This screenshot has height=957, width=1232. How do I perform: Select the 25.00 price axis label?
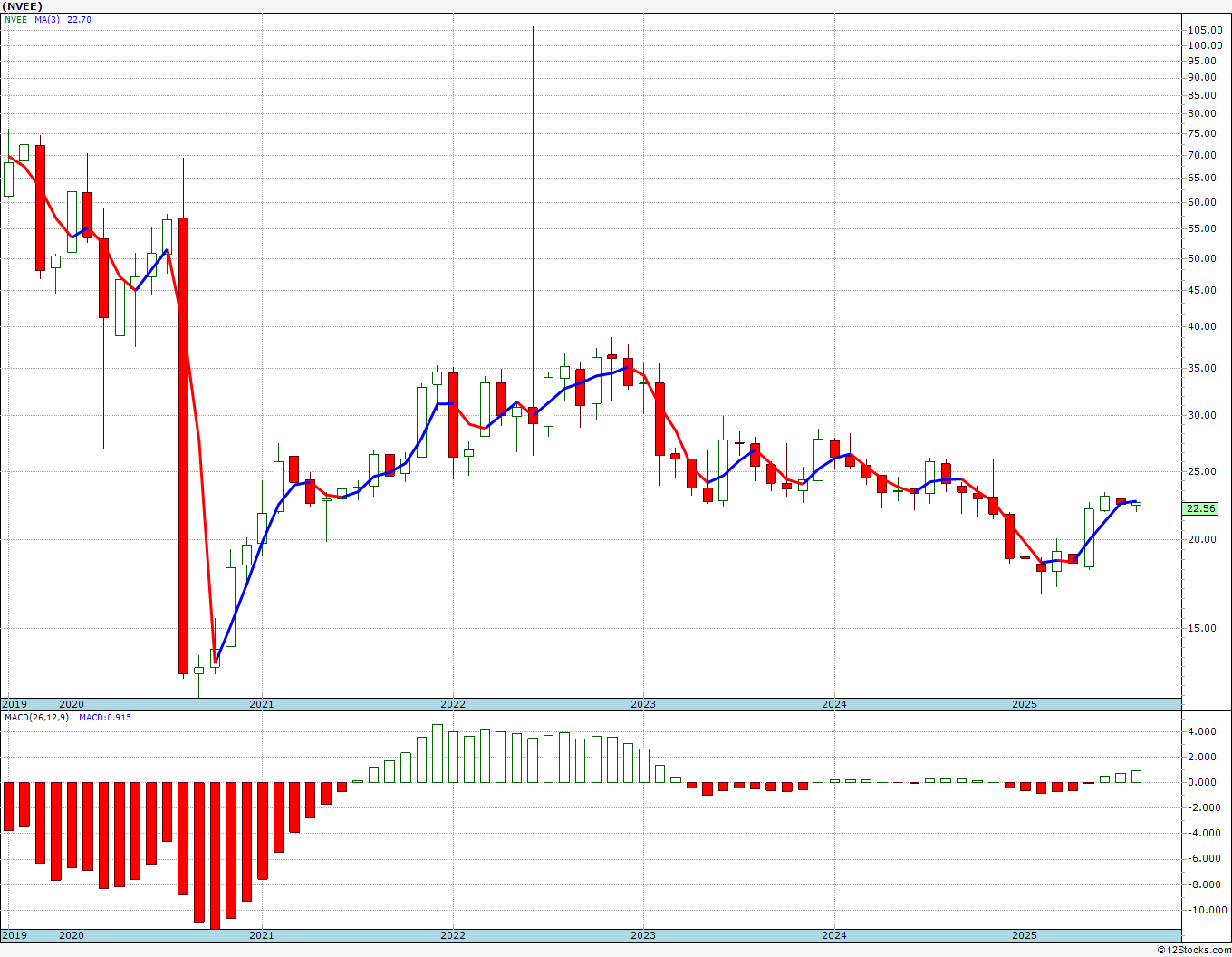[1202, 472]
